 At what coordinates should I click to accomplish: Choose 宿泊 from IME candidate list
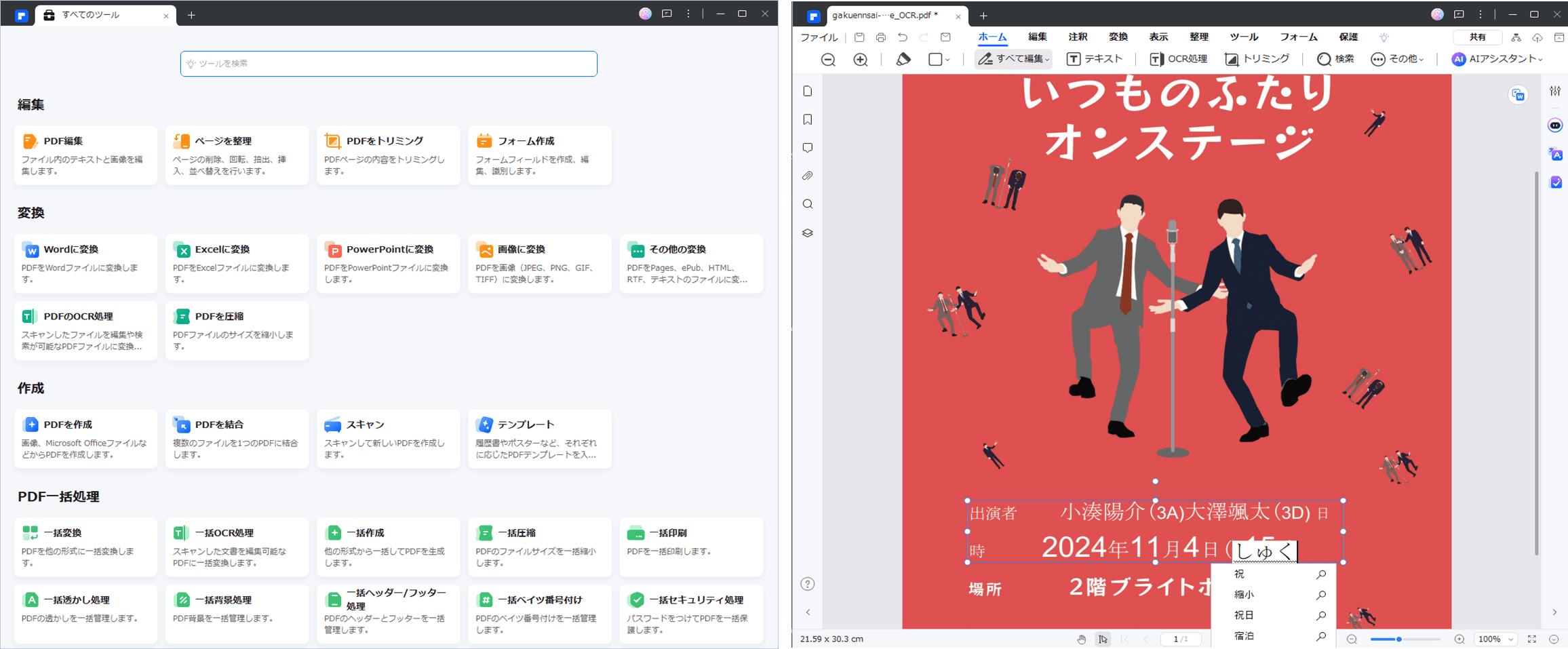pos(1274,636)
